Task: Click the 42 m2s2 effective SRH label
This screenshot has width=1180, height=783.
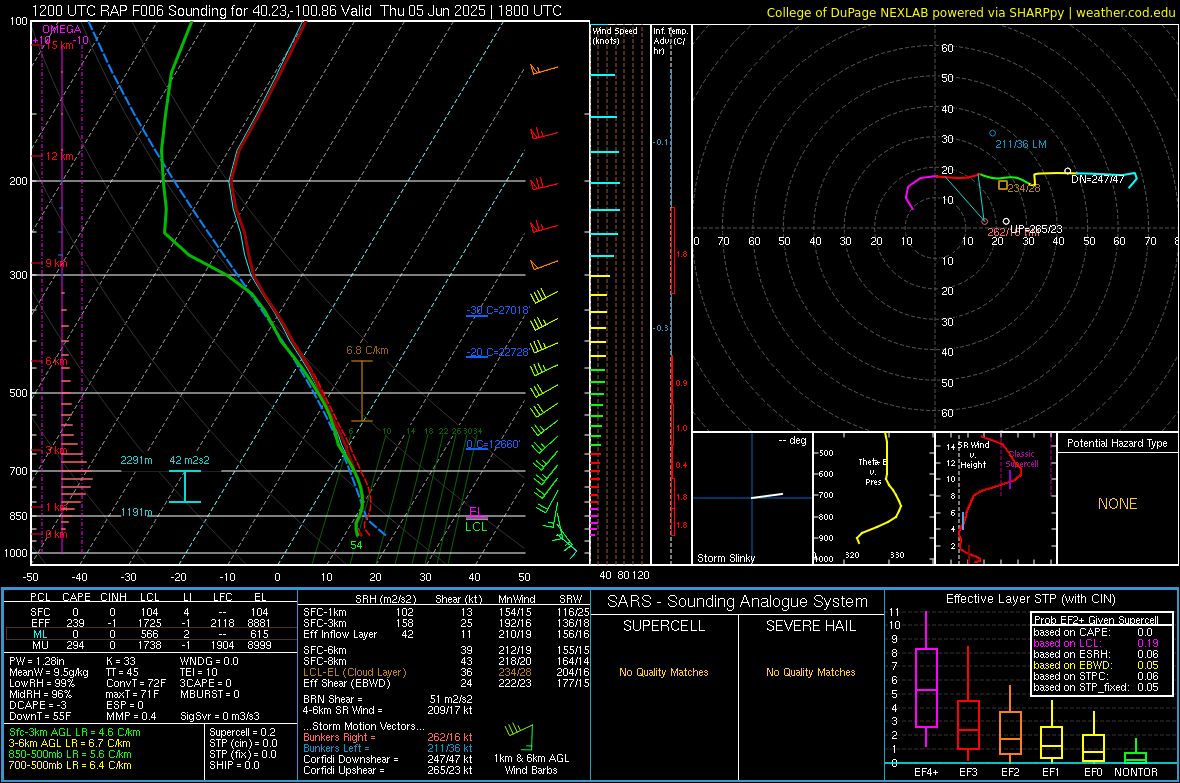Action: [x=190, y=460]
